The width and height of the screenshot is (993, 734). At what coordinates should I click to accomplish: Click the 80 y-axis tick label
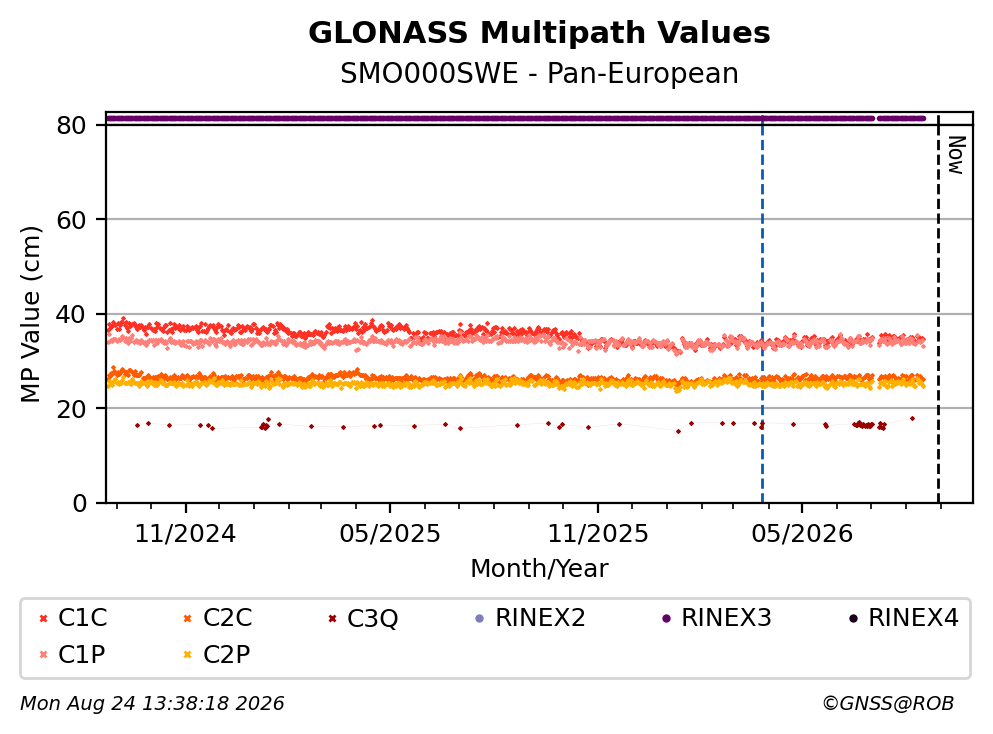(x=72, y=125)
